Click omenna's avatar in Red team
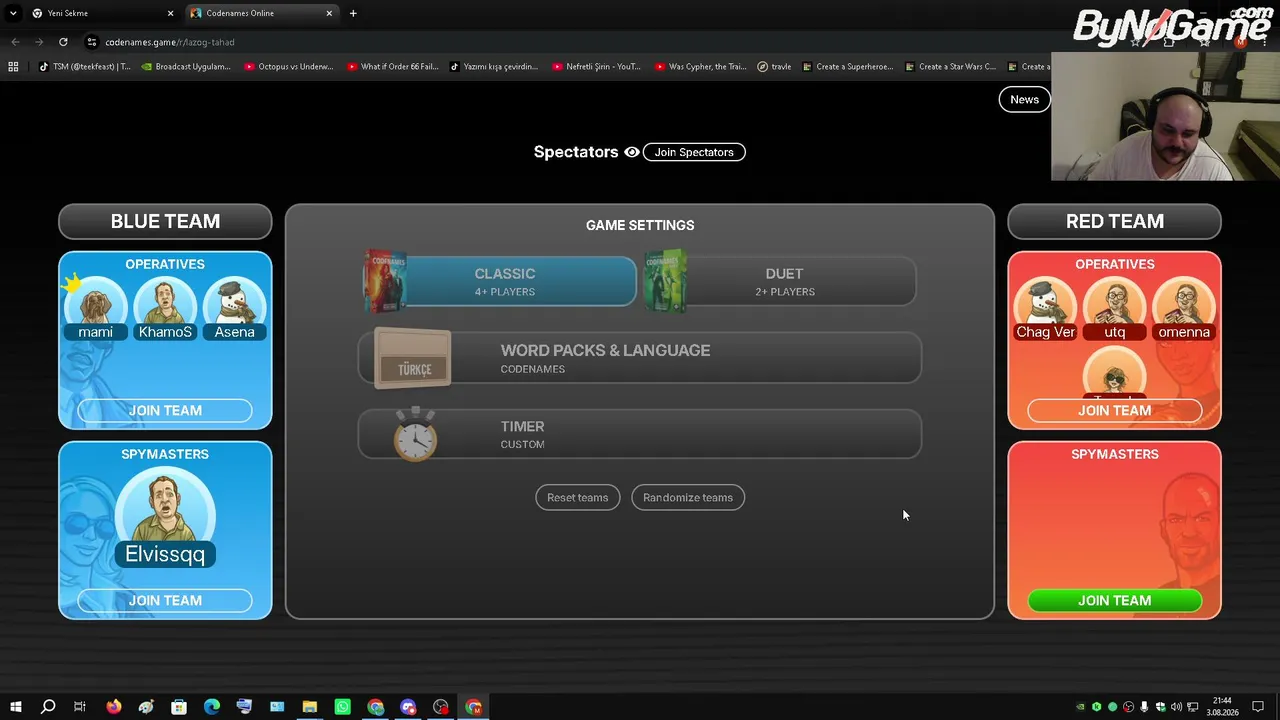 1184,302
